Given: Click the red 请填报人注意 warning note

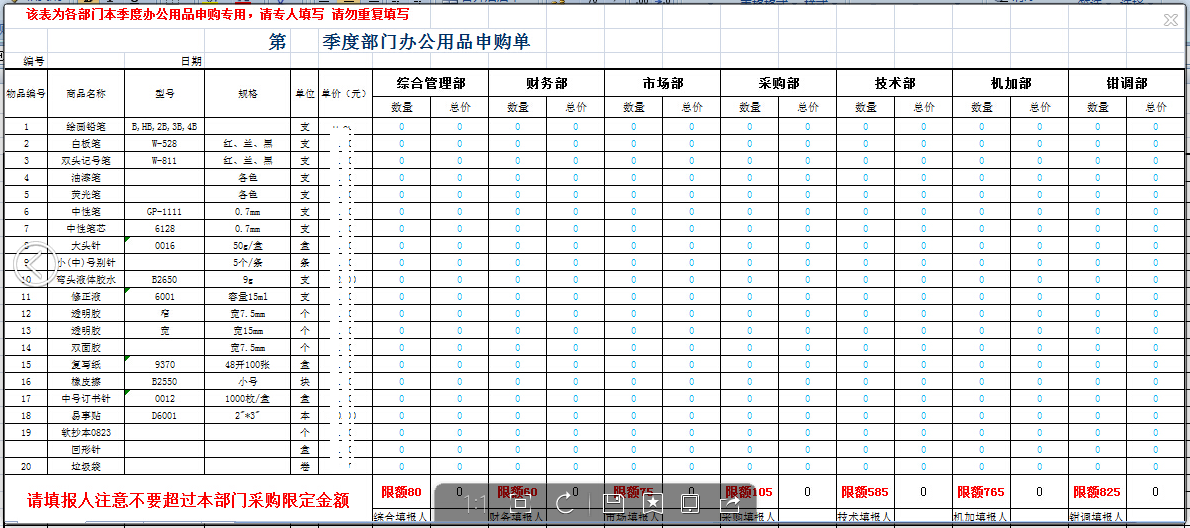Looking at the screenshot, I should (x=188, y=500).
